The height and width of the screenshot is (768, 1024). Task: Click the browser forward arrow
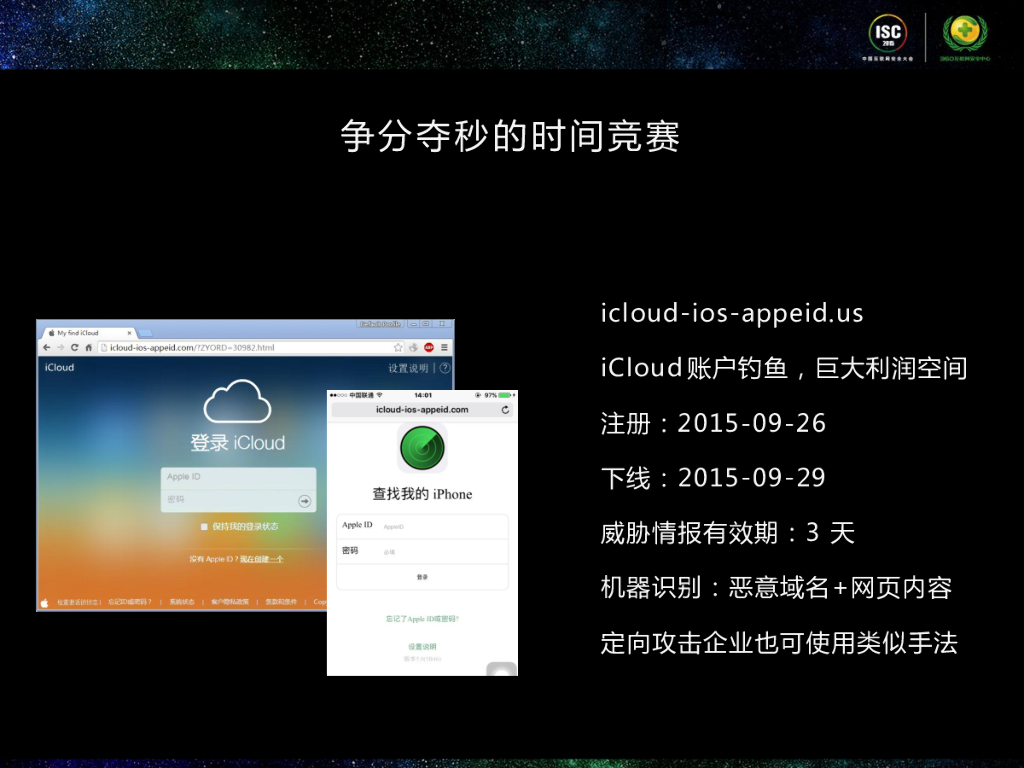[x=60, y=347]
